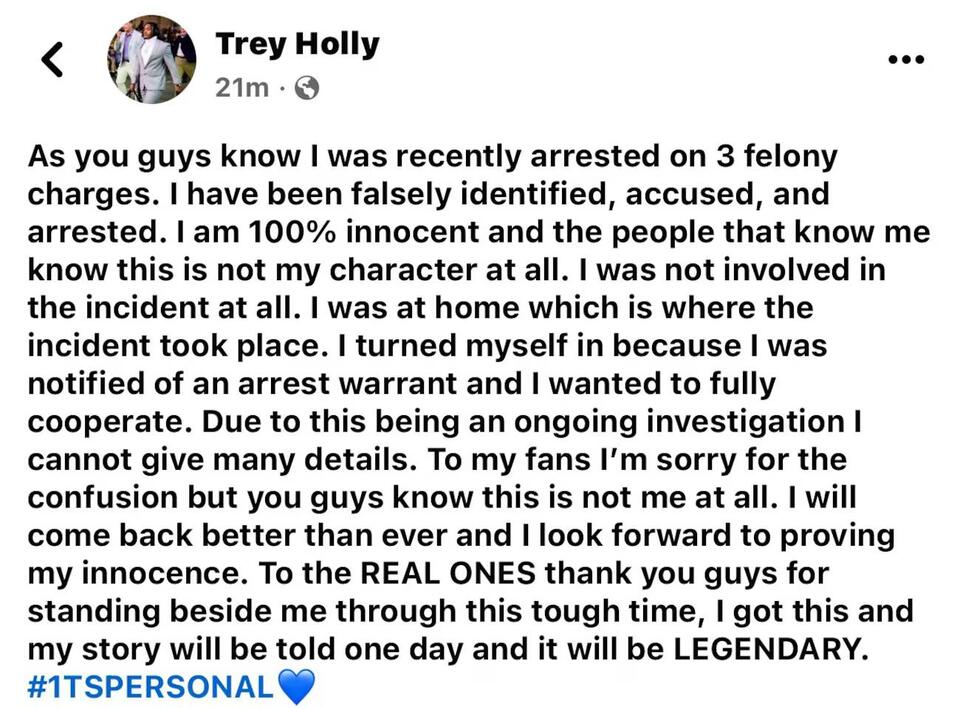960x708 pixels.
Task: Click the Trey Holly header name label
Action: coord(297,43)
